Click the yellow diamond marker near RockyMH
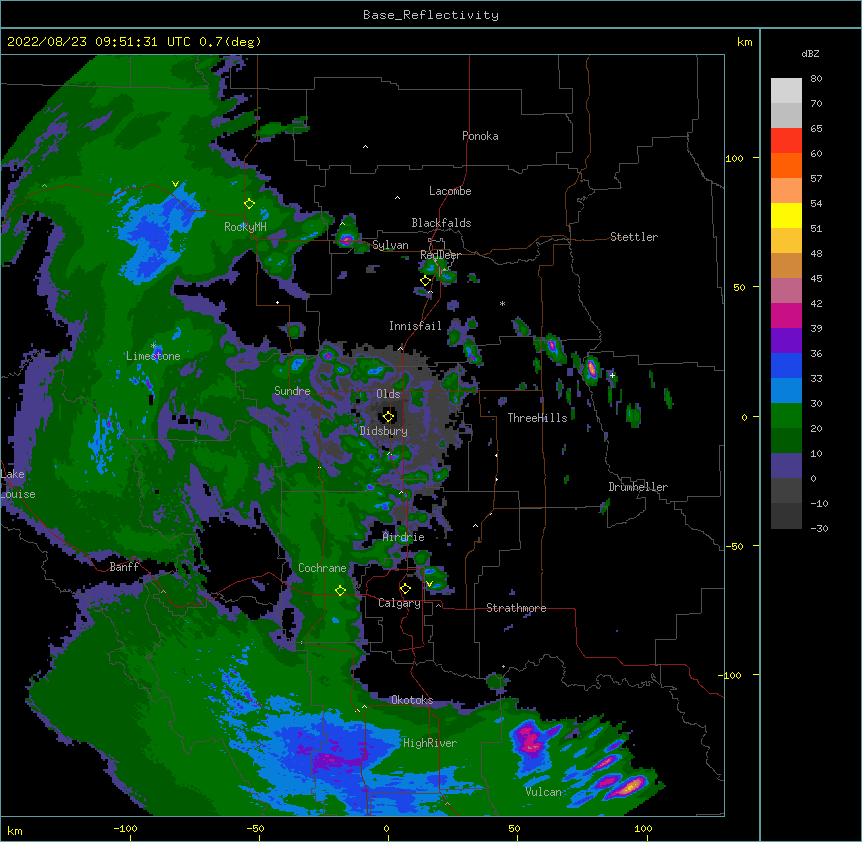The image size is (862, 842). point(249,204)
